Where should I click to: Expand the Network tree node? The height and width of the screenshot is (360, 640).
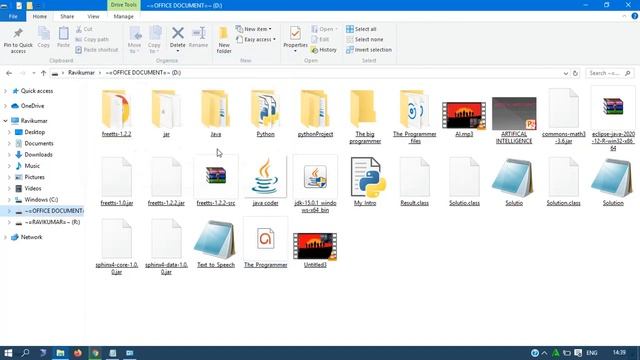(x=5, y=237)
